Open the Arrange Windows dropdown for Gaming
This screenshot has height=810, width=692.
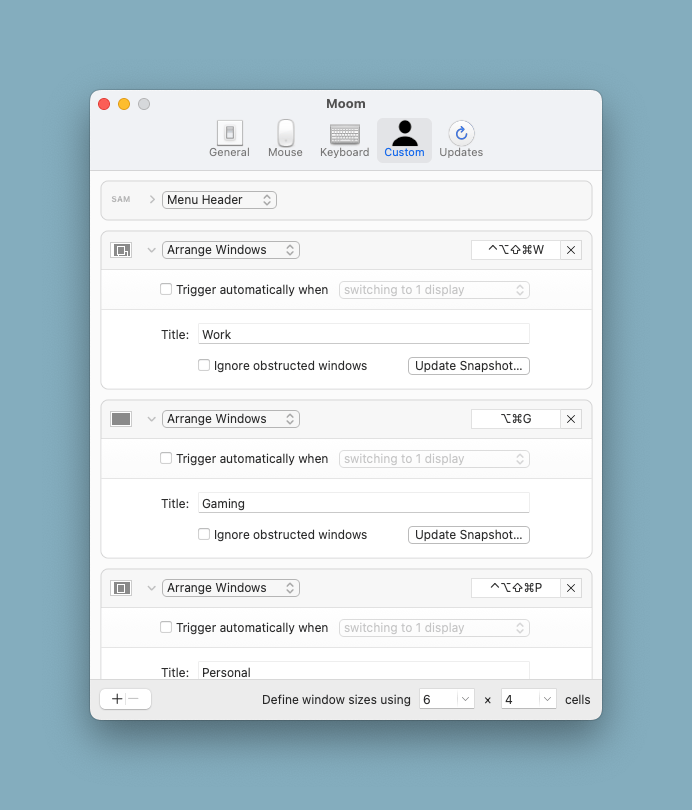click(x=231, y=419)
